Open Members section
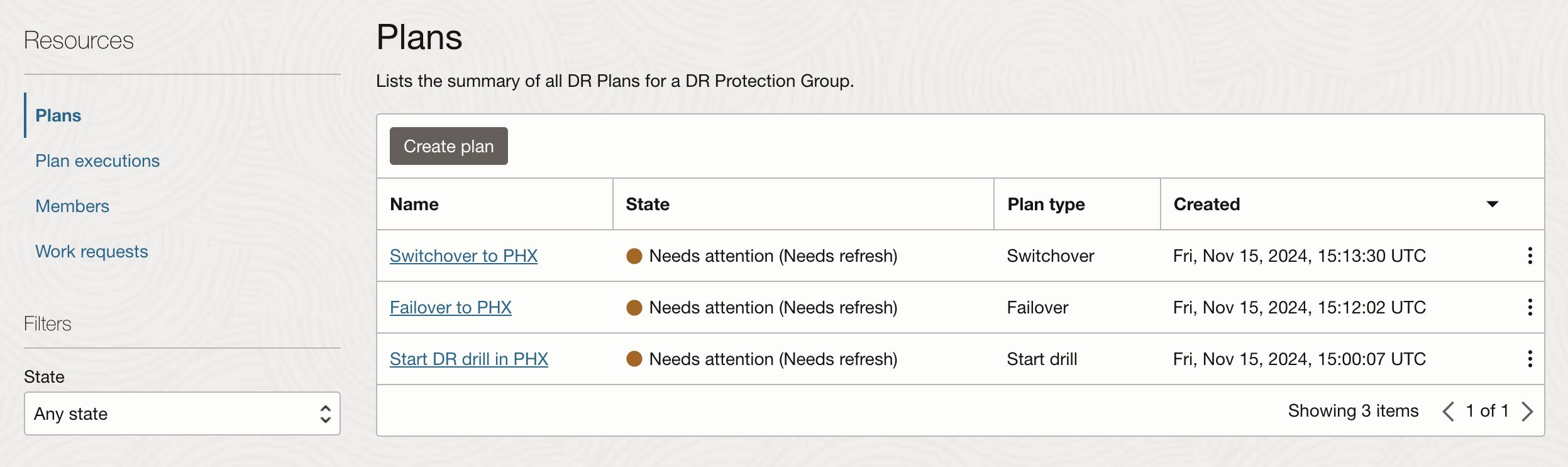This screenshot has height=467, width=1568. 72,206
